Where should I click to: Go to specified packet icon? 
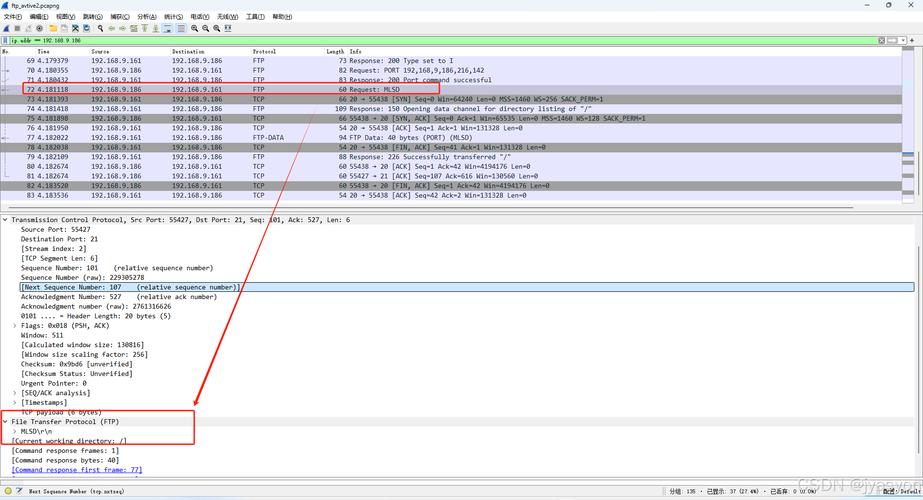pos(134,28)
